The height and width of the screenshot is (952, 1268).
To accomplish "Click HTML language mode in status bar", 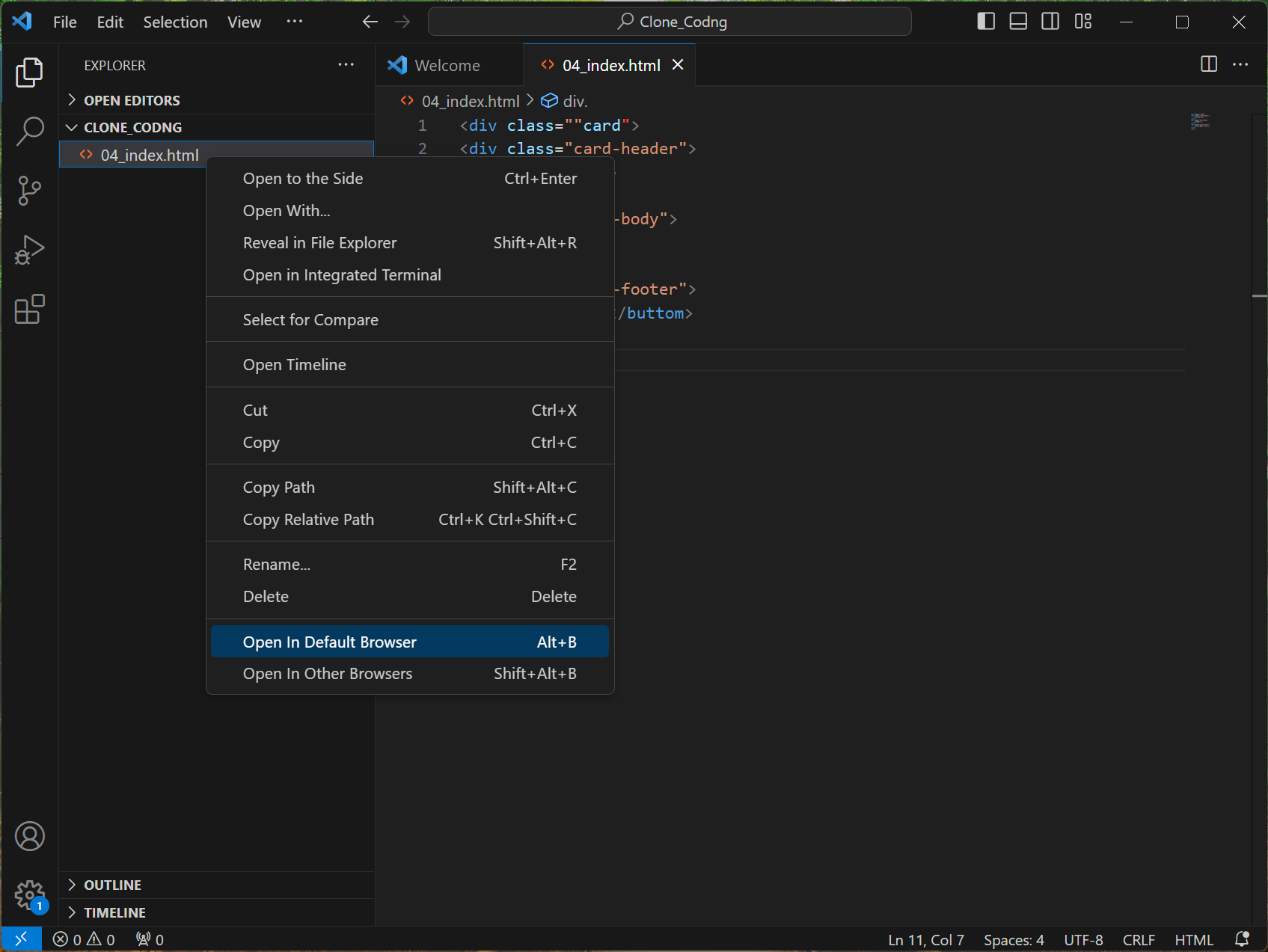I will pyautogui.click(x=1194, y=939).
